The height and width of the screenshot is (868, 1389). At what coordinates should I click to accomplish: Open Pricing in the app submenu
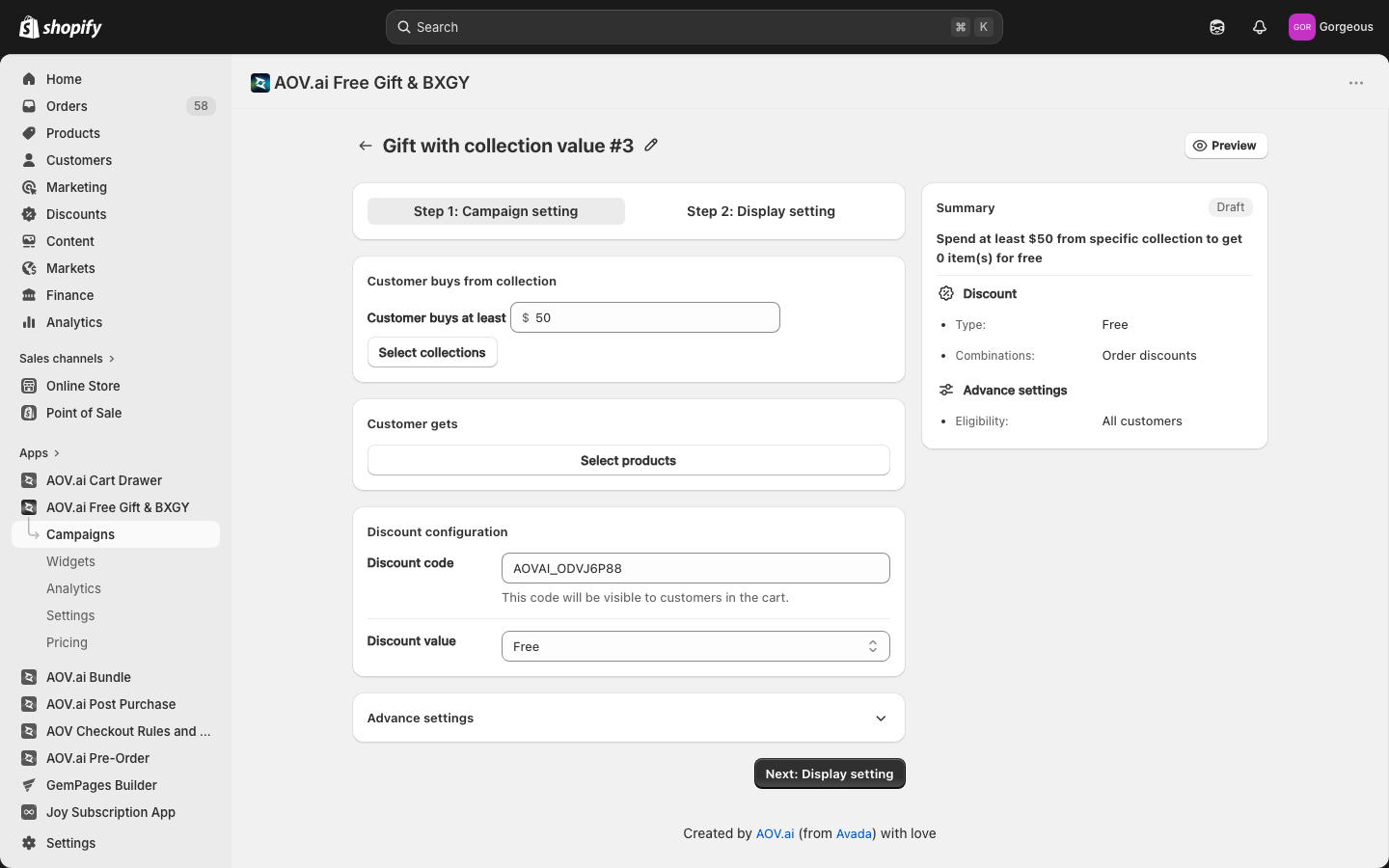[67, 642]
